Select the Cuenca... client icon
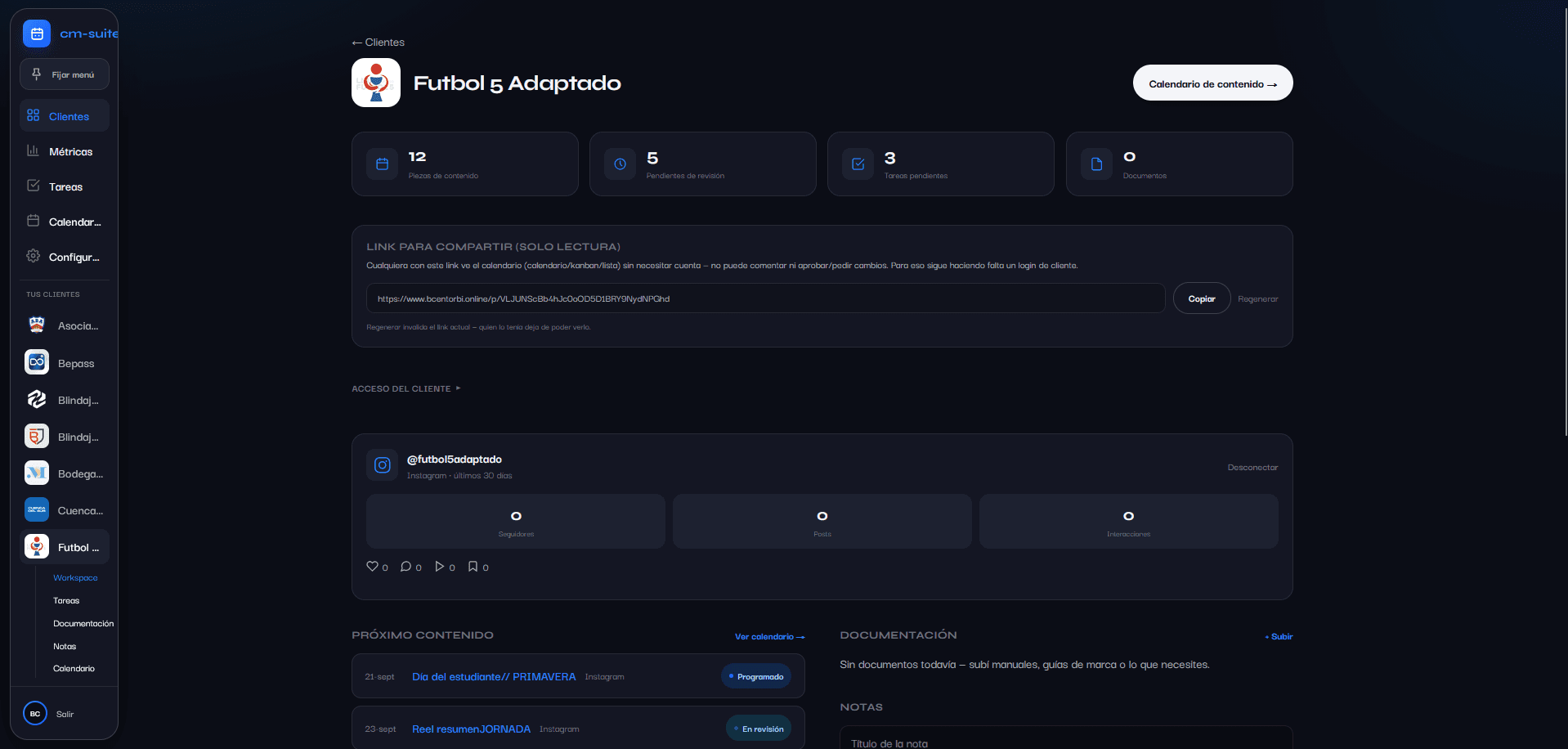Screen dimensions: 1568x749 coord(37,509)
